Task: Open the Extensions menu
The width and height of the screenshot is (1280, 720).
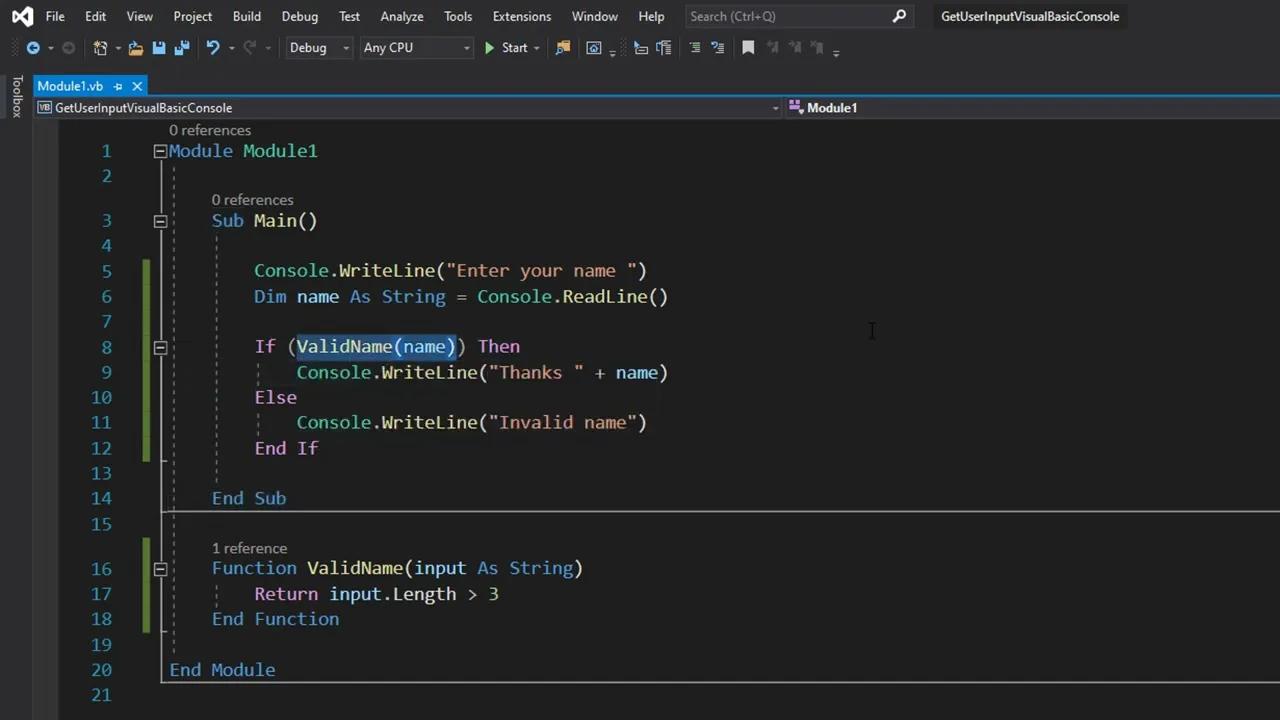Action: (521, 16)
